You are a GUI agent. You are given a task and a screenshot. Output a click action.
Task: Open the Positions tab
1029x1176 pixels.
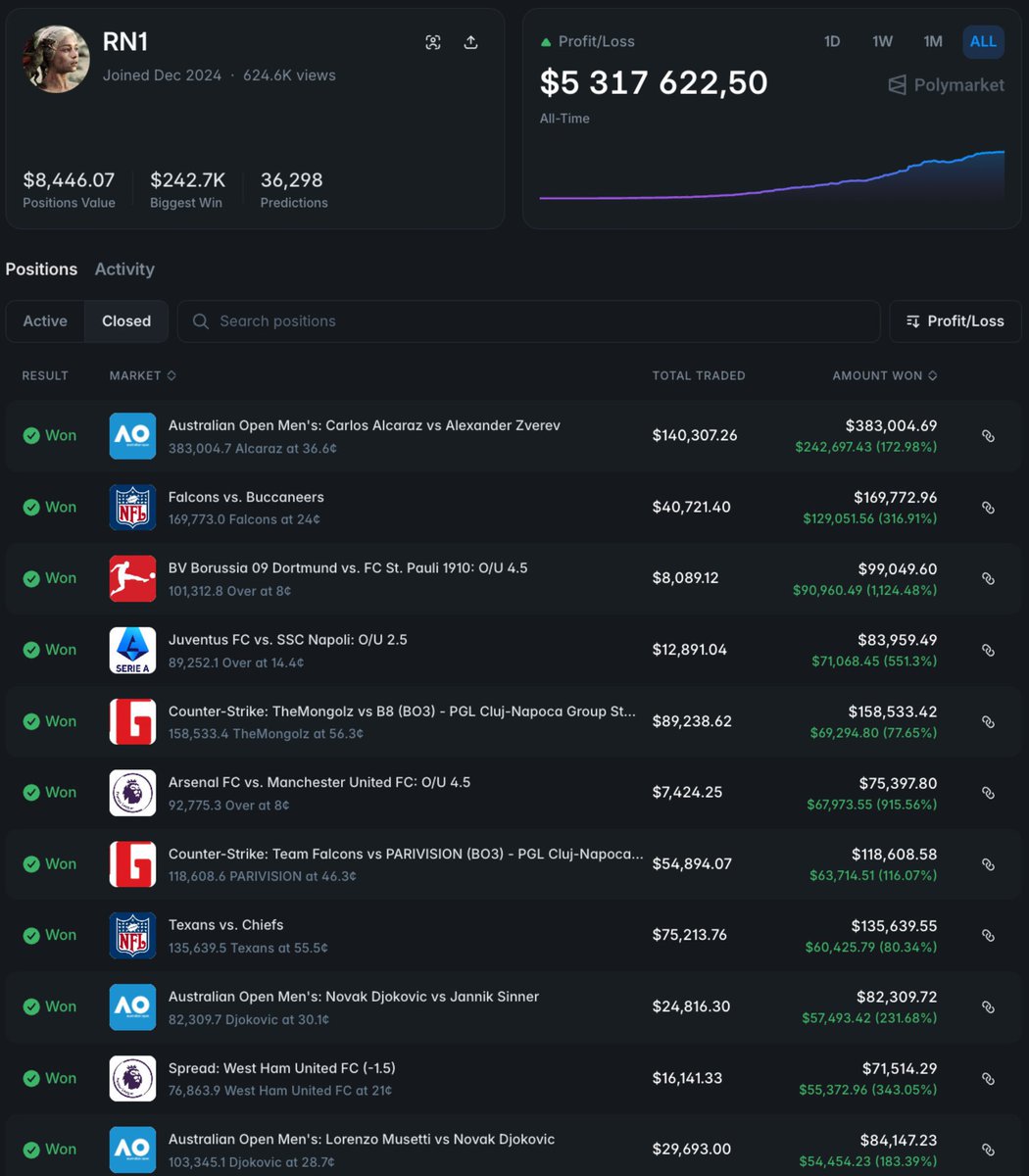tap(41, 269)
